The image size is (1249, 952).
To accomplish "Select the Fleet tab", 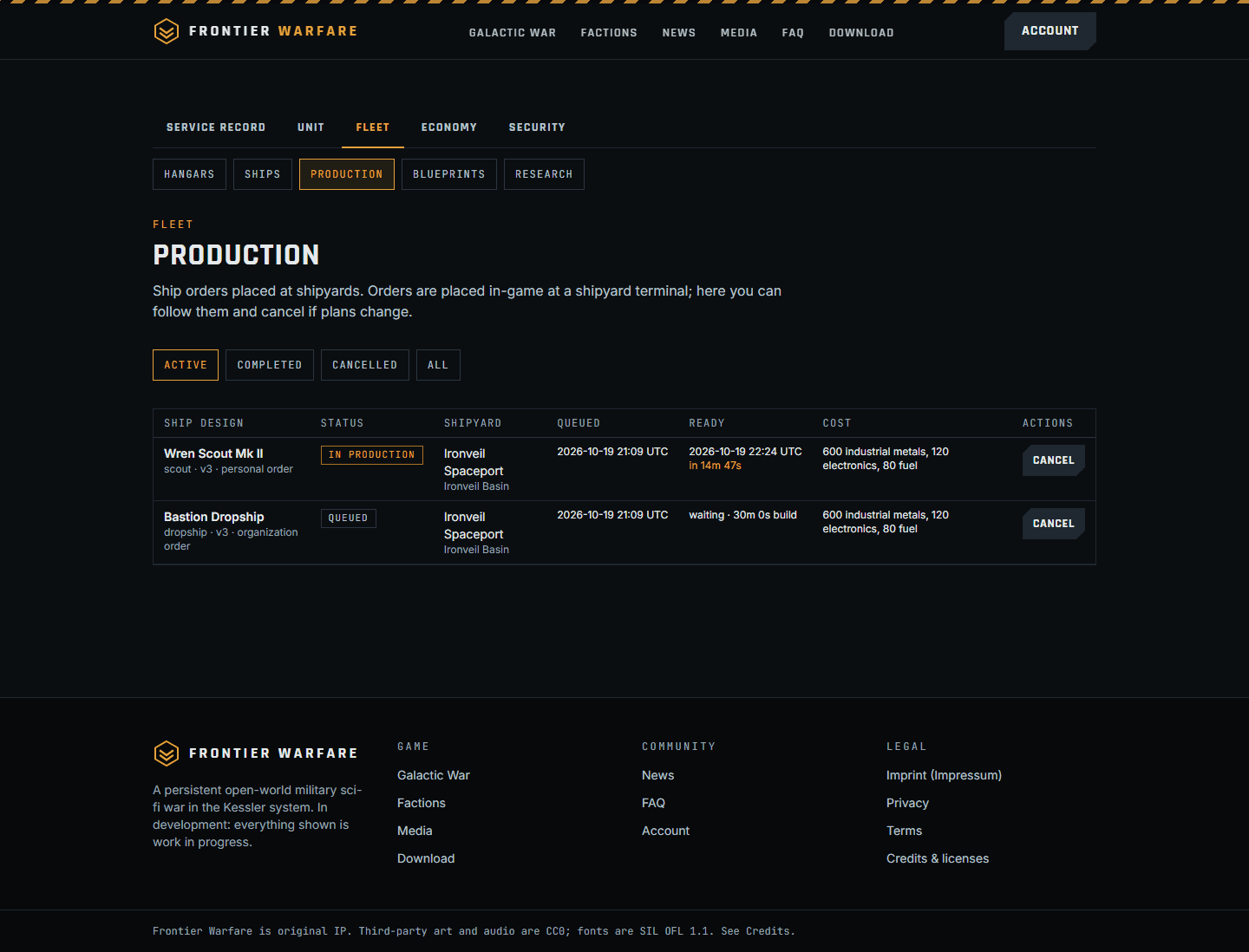I will (x=373, y=127).
